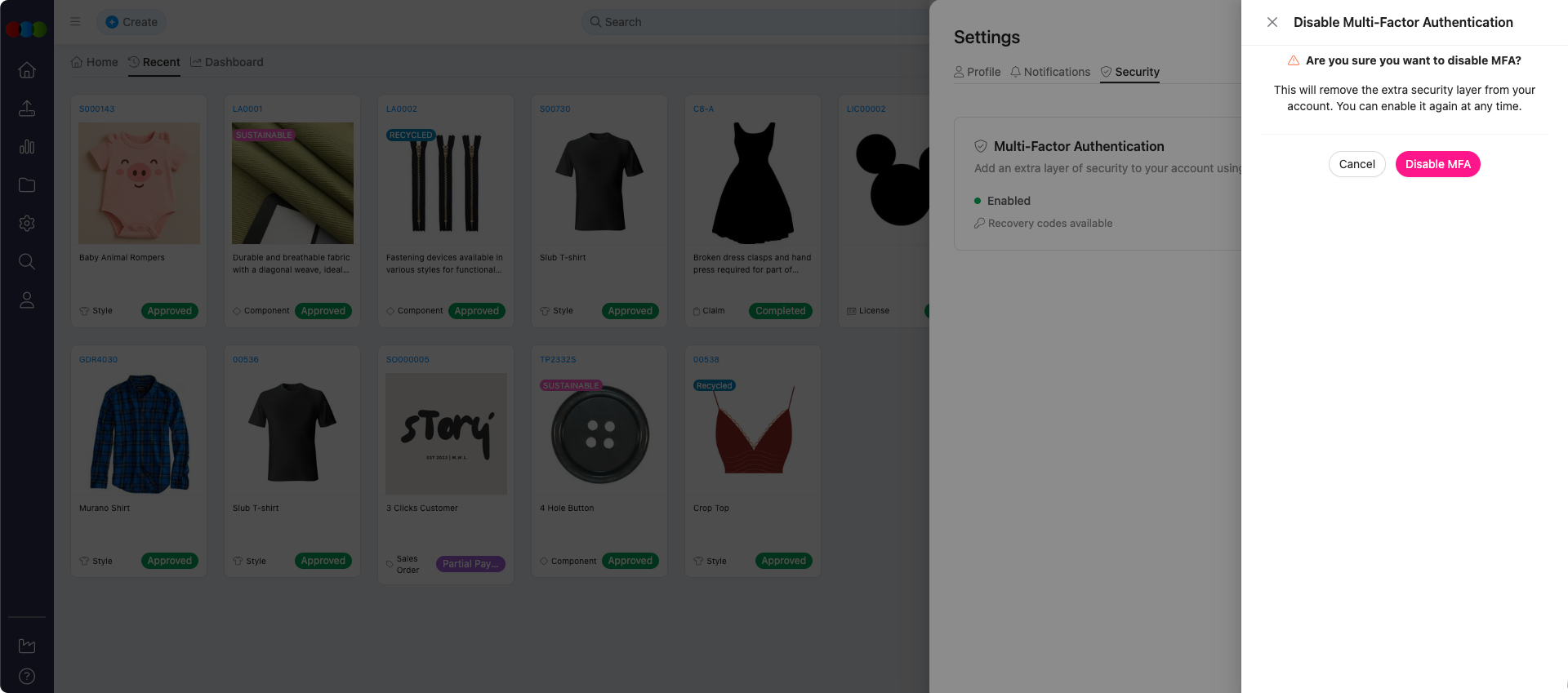Screen dimensions: 1568x693
Task: Toggle the hamburger menu icon
Action: pos(75,22)
